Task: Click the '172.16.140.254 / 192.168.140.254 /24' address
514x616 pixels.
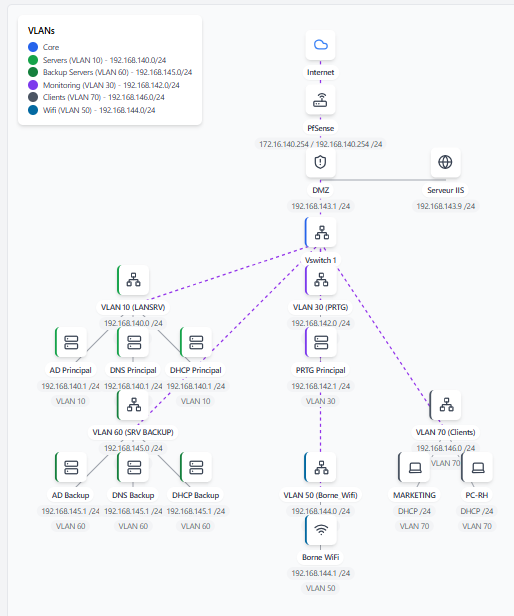Action: pyautogui.click(x=321, y=144)
